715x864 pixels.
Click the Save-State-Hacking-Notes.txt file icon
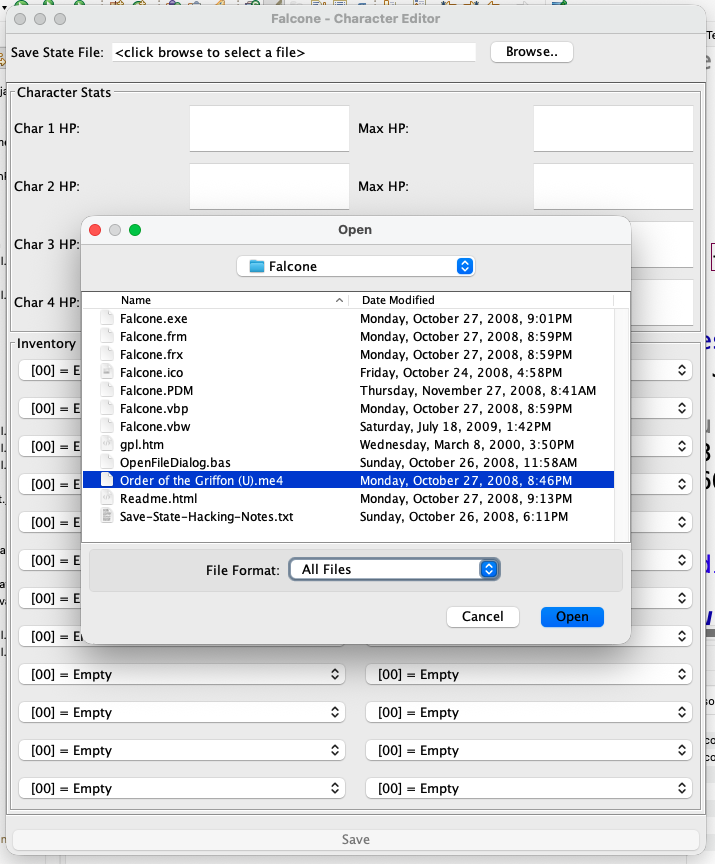pyautogui.click(x=107, y=516)
